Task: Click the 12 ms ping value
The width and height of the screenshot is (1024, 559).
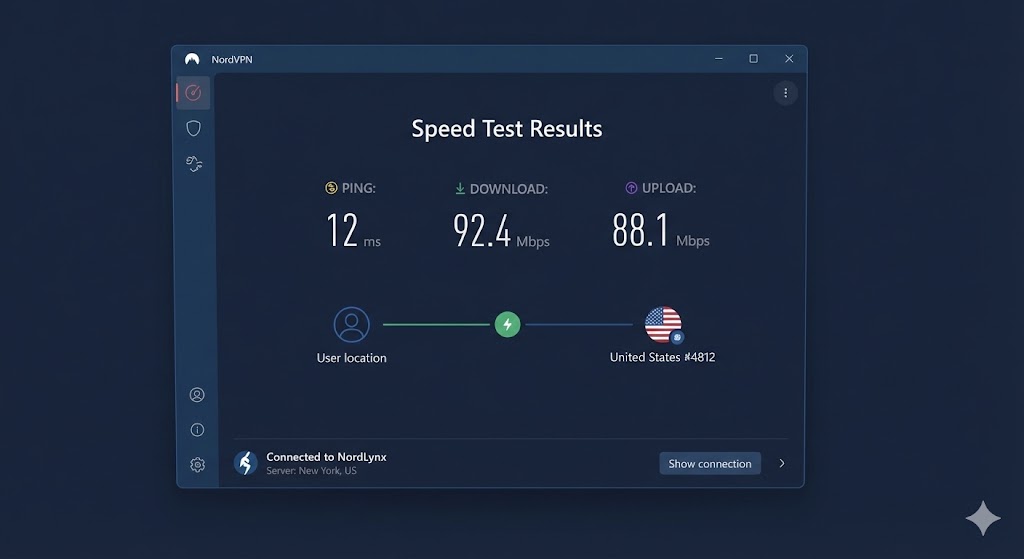Action: point(353,231)
